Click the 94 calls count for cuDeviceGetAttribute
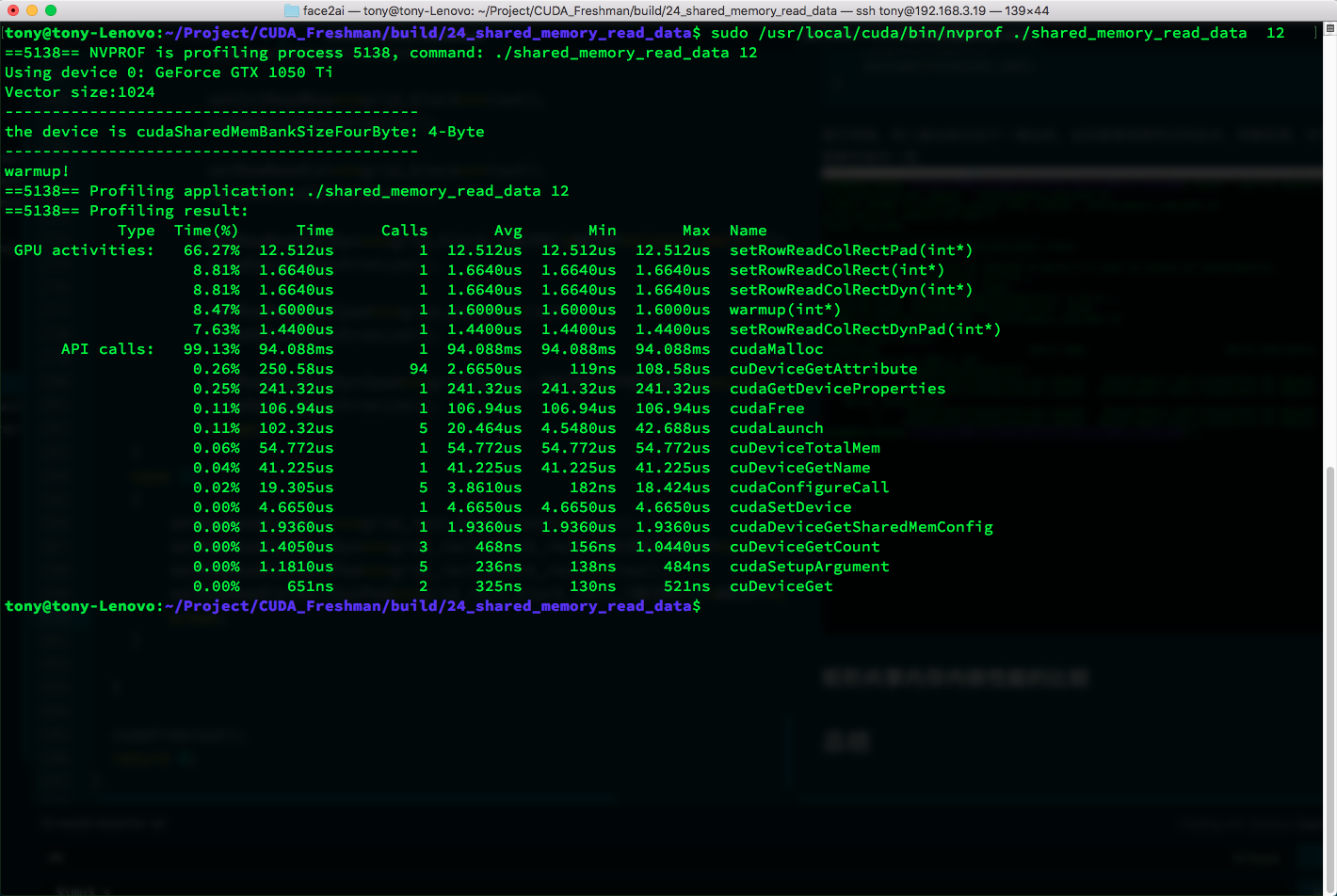Viewport: 1337px width, 896px height. tap(418, 369)
